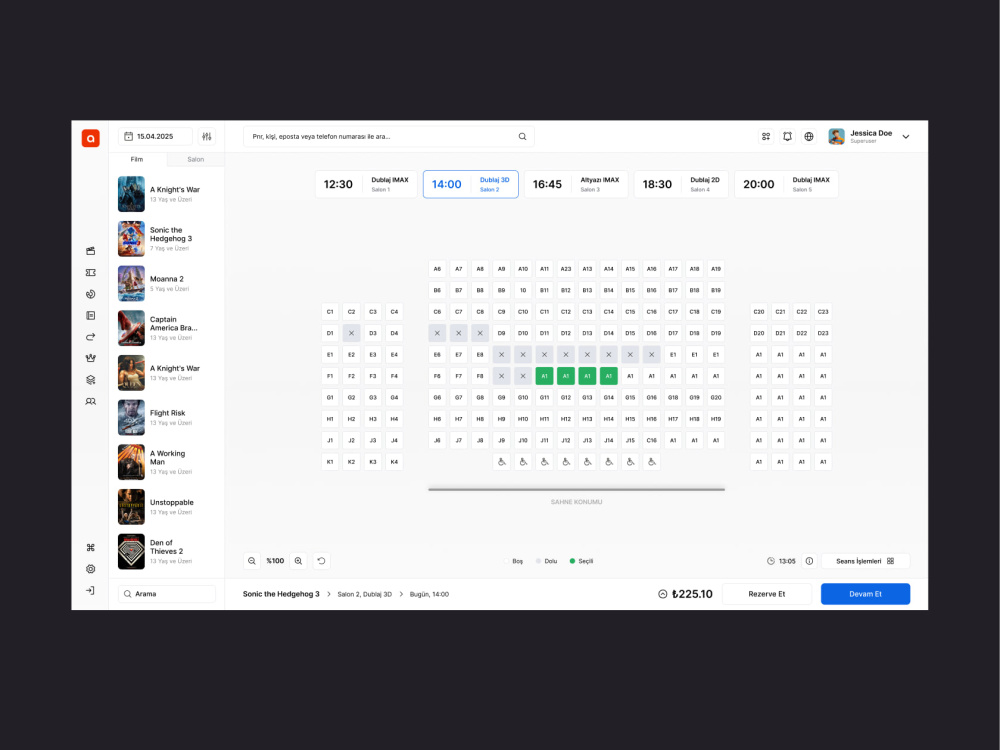
Task: Click the switch icon left of bell
Action: click(766, 136)
